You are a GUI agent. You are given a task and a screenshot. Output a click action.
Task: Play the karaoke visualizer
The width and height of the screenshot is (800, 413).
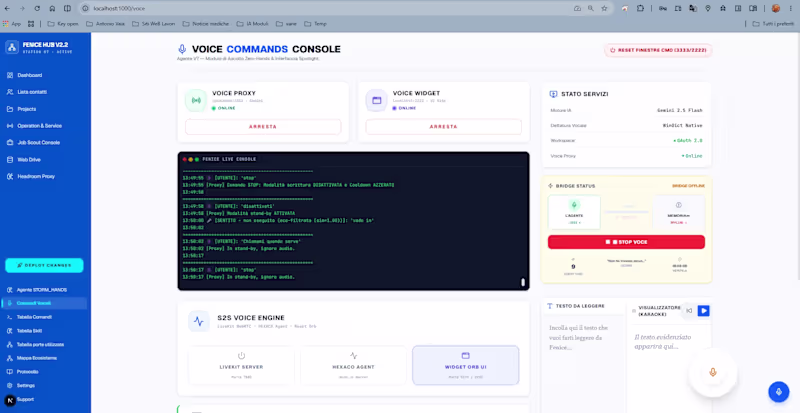click(704, 311)
